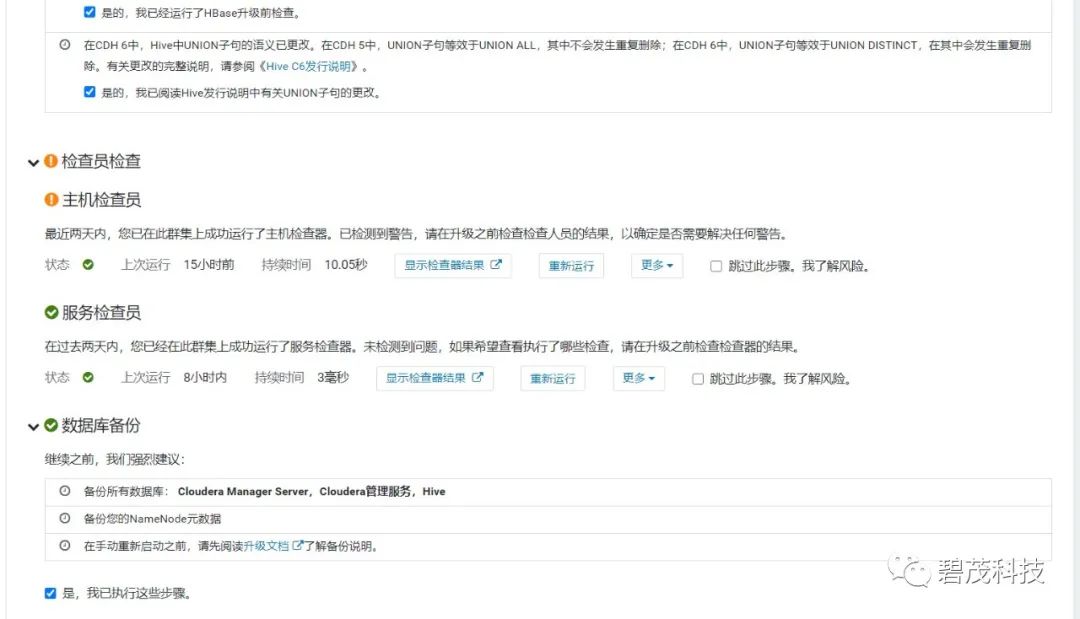Open 更多 dropdown in 主机检查员 row
Screen dimensions: 1080x619
tap(657, 266)
